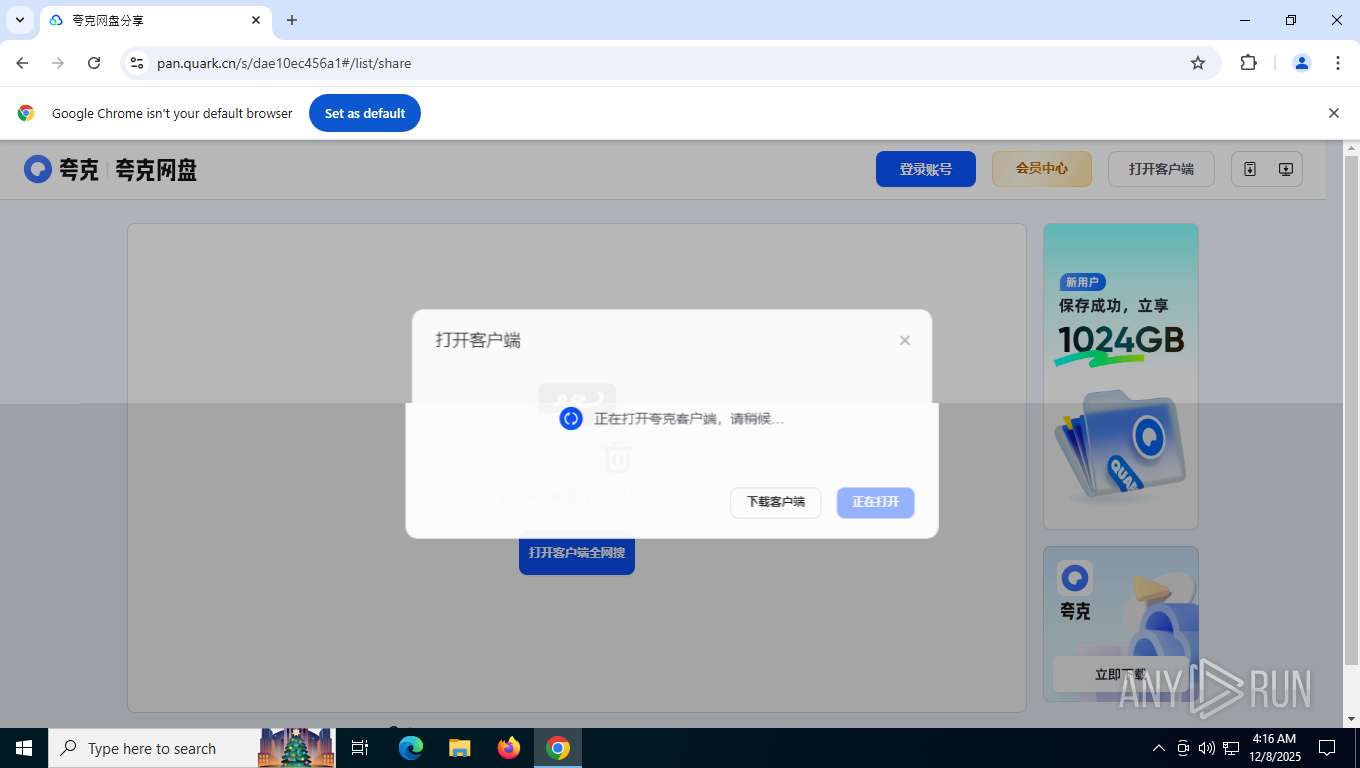Select the 夸克网盘分享 tab
Image resolution: width=1360 pixels, height=768 pixels.
coord(155,20)
